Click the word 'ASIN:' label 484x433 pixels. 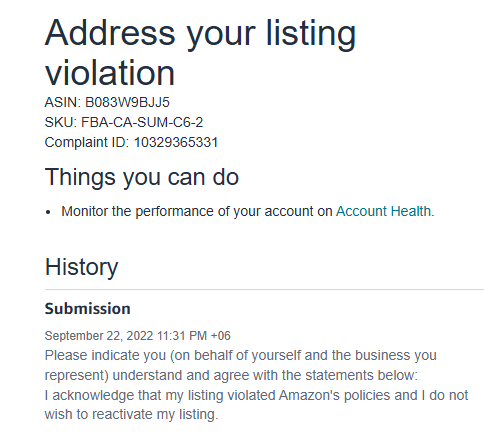click(63, 102)
